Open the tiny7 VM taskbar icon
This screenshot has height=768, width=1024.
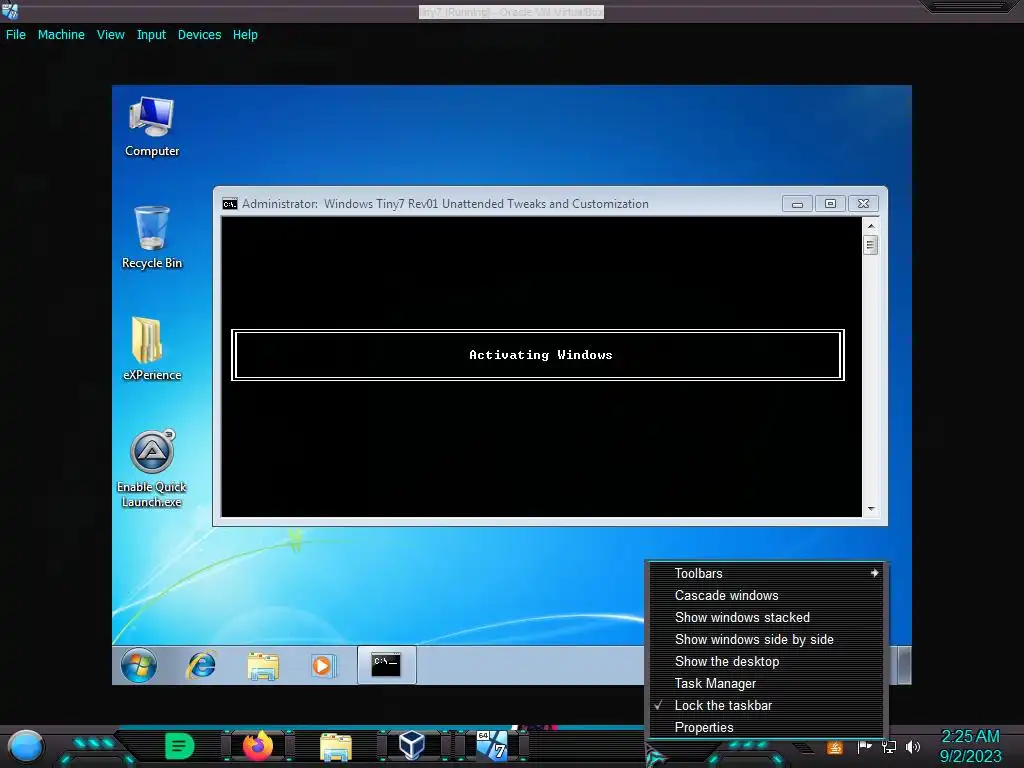492,745
